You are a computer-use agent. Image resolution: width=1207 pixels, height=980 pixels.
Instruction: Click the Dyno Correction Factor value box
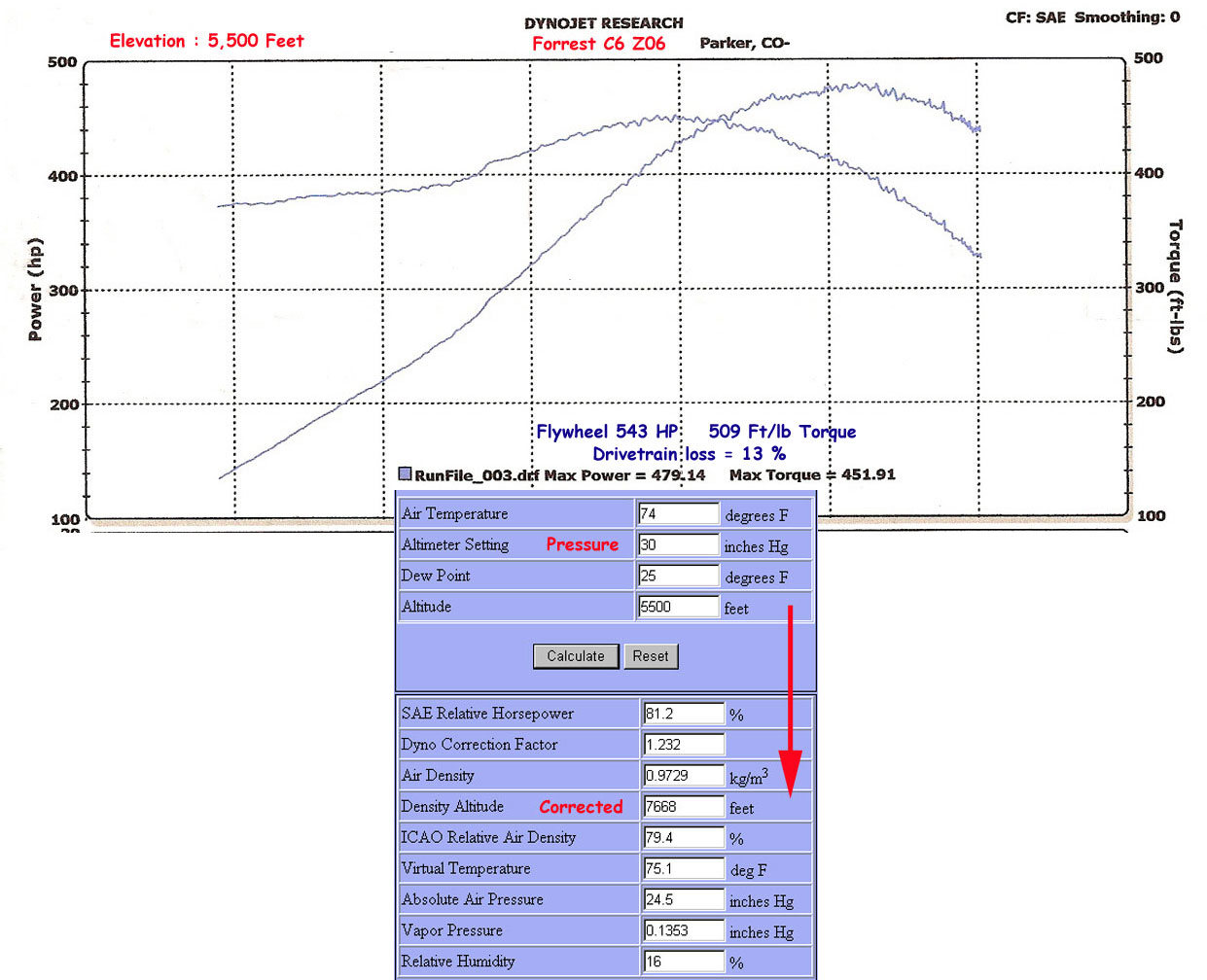(x=684, y=745)
